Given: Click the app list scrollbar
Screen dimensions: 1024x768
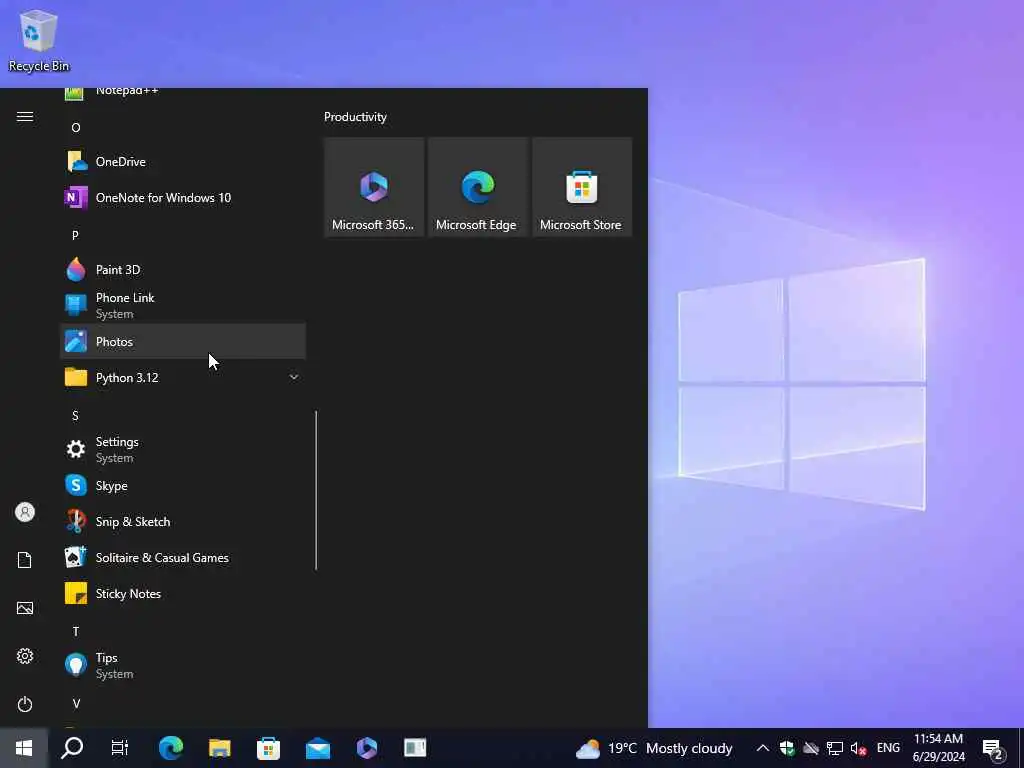Looking at the screenshot, I should [316, 490].
